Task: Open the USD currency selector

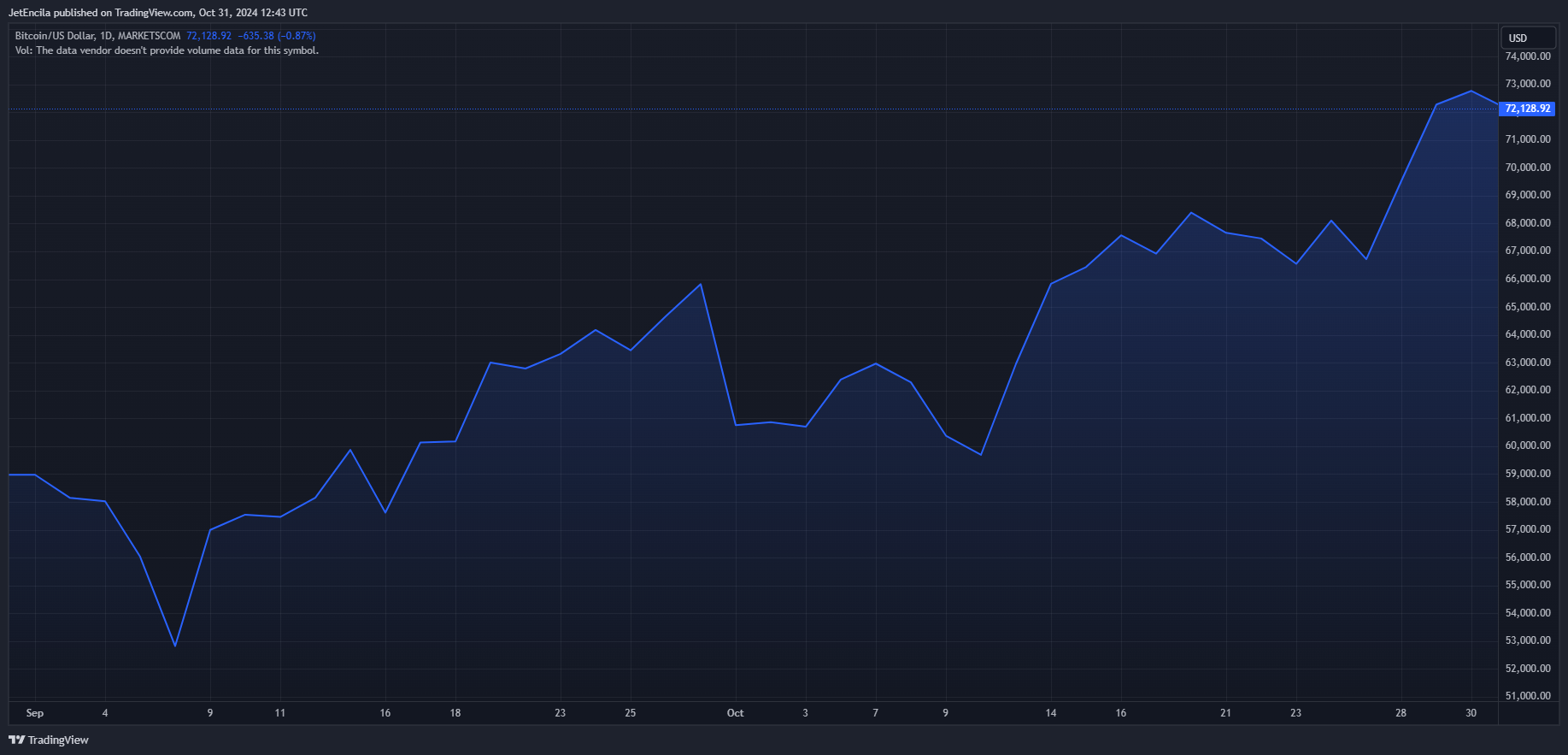Action: 1527,38
